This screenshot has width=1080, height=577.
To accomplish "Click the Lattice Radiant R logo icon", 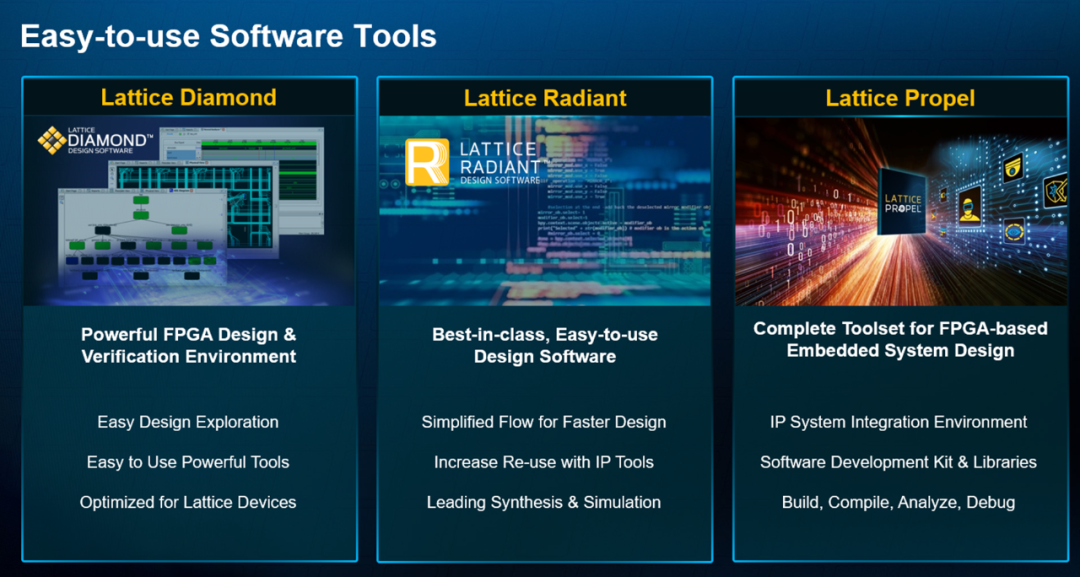I will 427,162.
